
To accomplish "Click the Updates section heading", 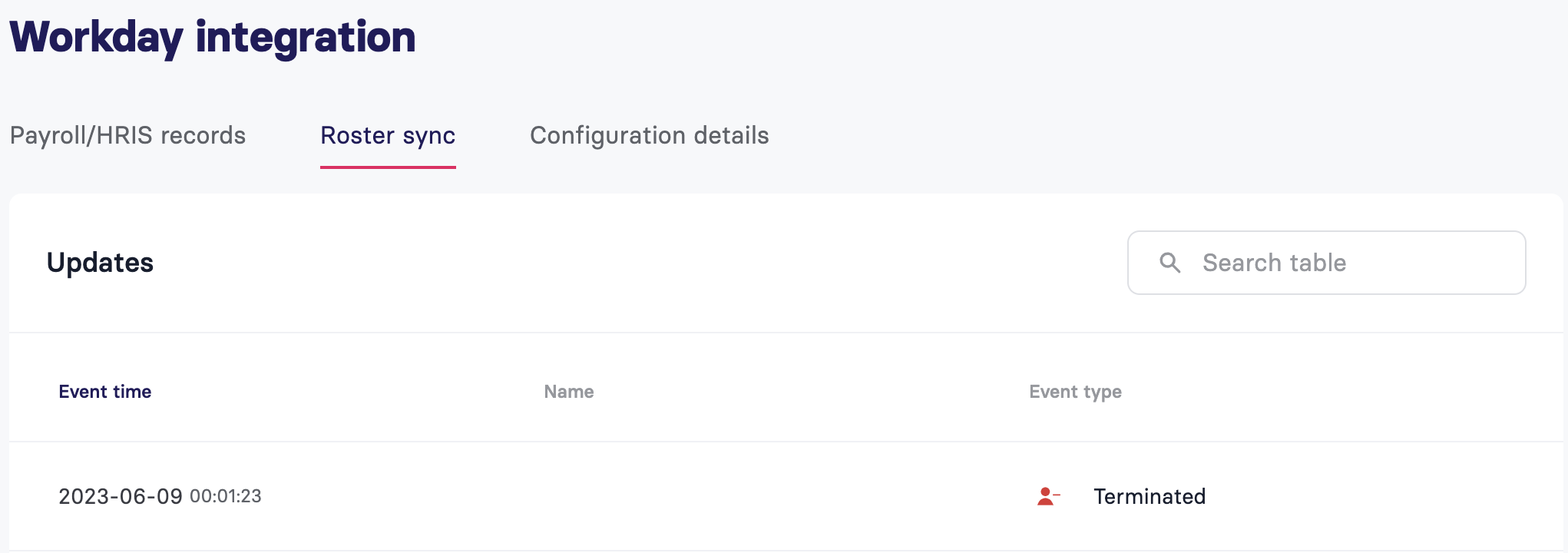I will coord(100,263).
